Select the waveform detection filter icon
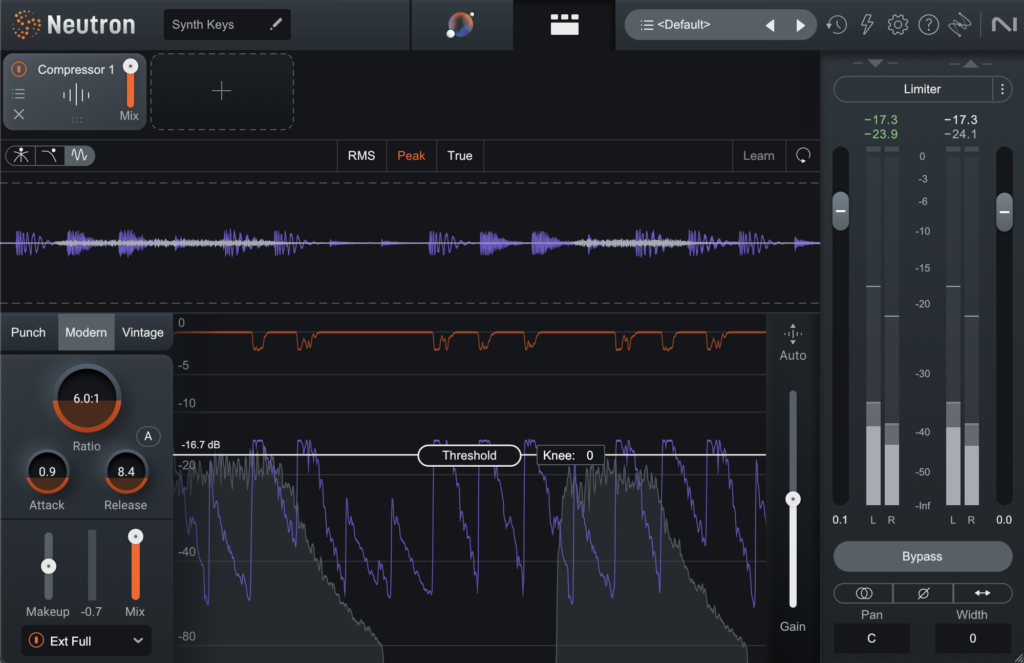The height and width of the screenshot is (663, 1024). 79,155
